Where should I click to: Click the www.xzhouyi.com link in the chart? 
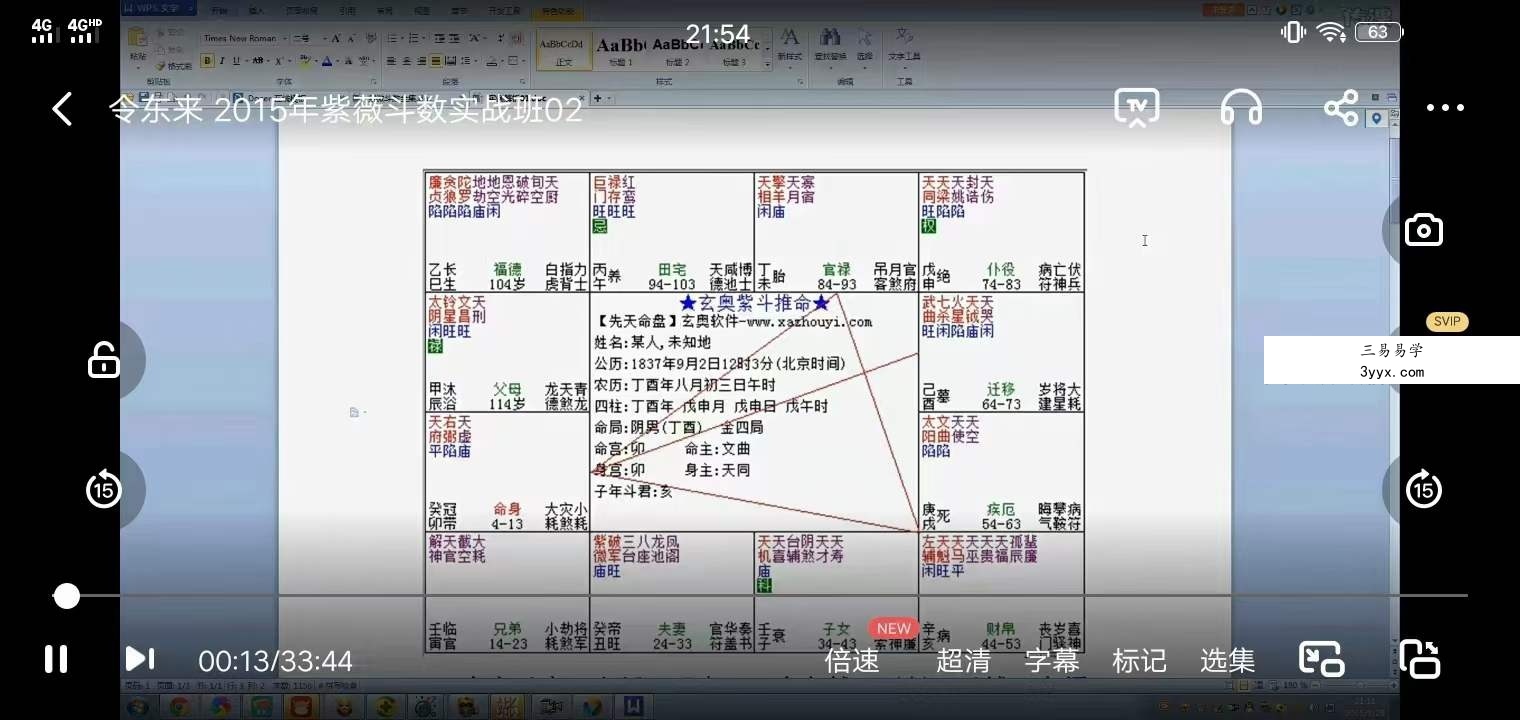coord(809,322)
